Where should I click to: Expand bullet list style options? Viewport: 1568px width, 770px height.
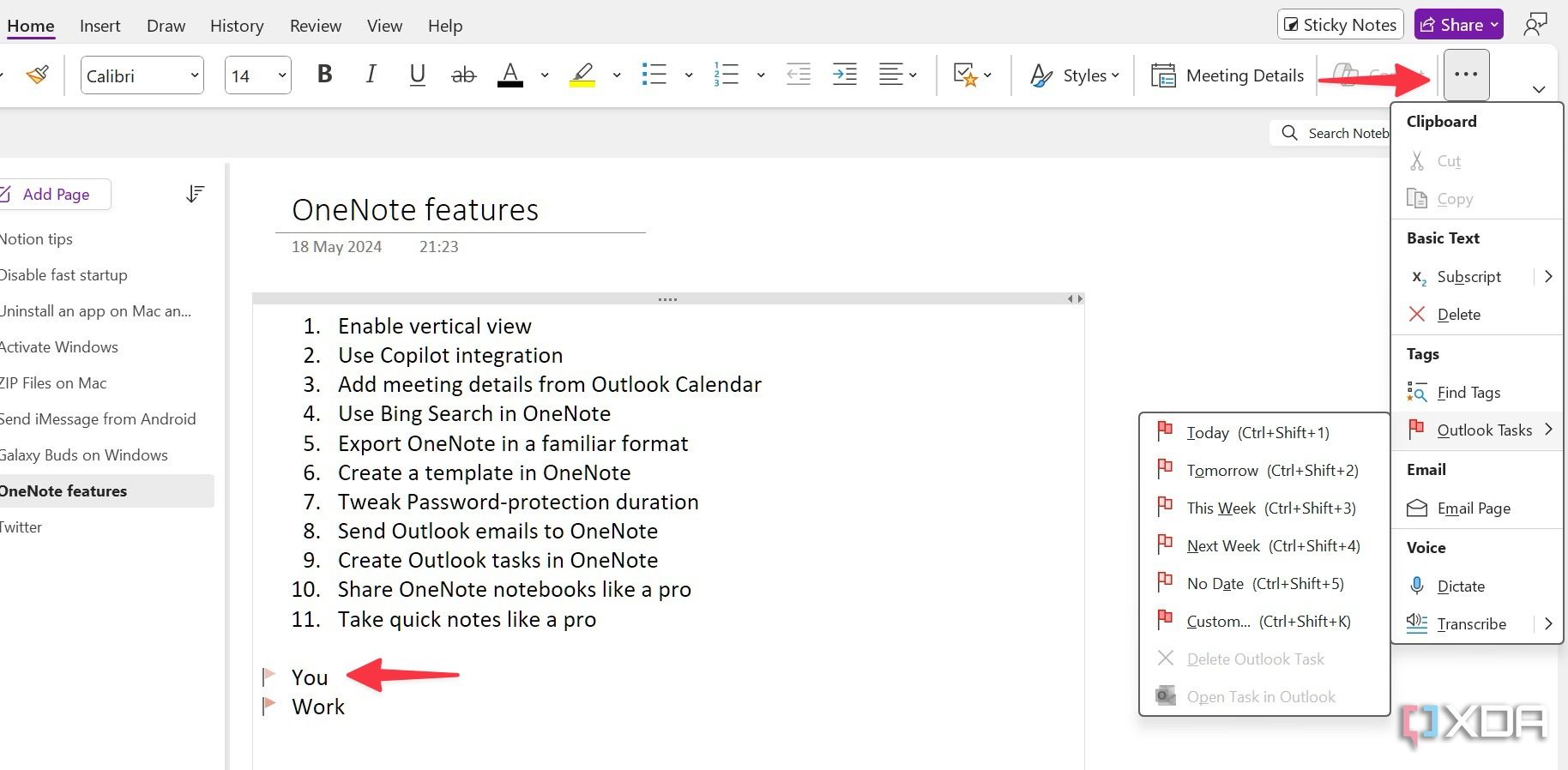point(688,75)
